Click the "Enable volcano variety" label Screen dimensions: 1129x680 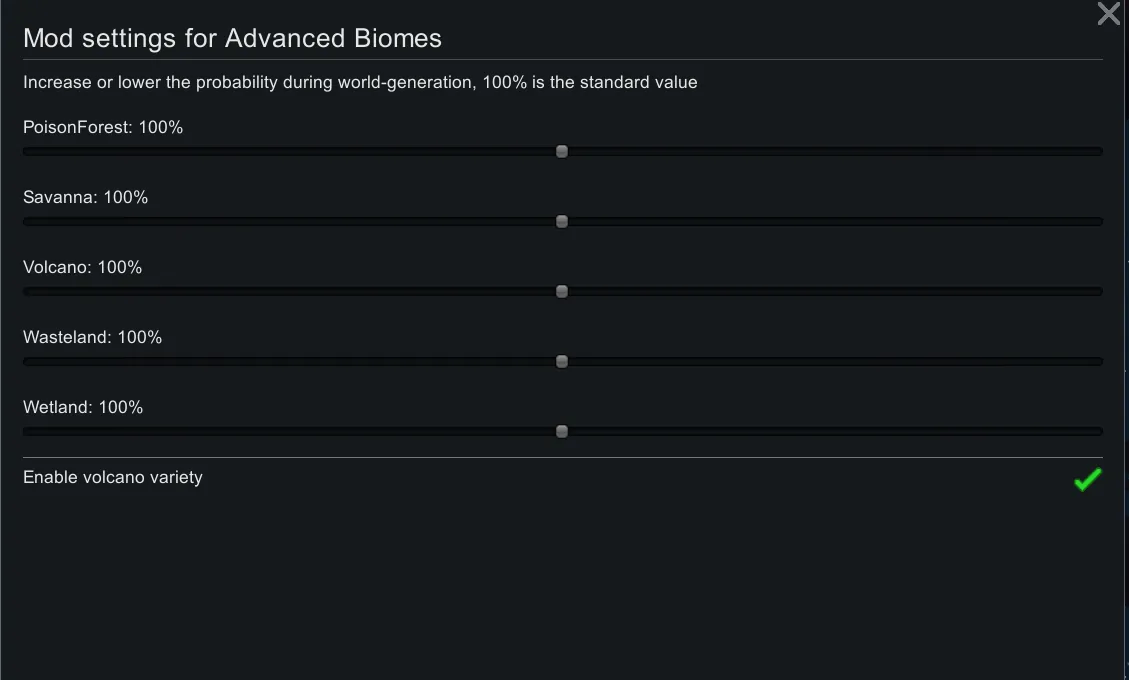tap(113, 478)
